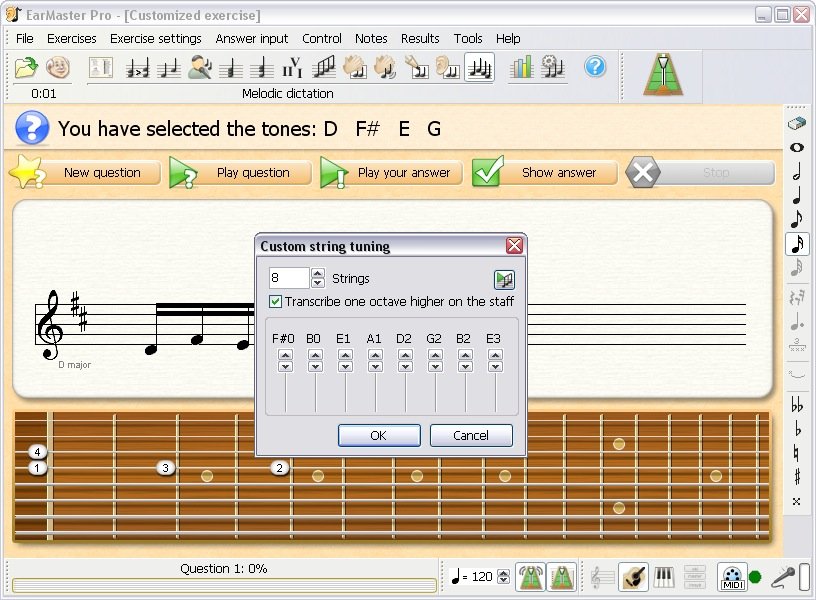
Task: Select the chord progressions II-V-I icon
Action: (292, 68)
